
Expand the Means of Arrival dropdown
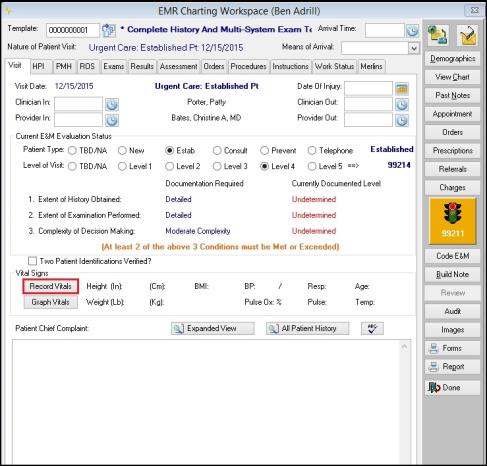[414, 48]
